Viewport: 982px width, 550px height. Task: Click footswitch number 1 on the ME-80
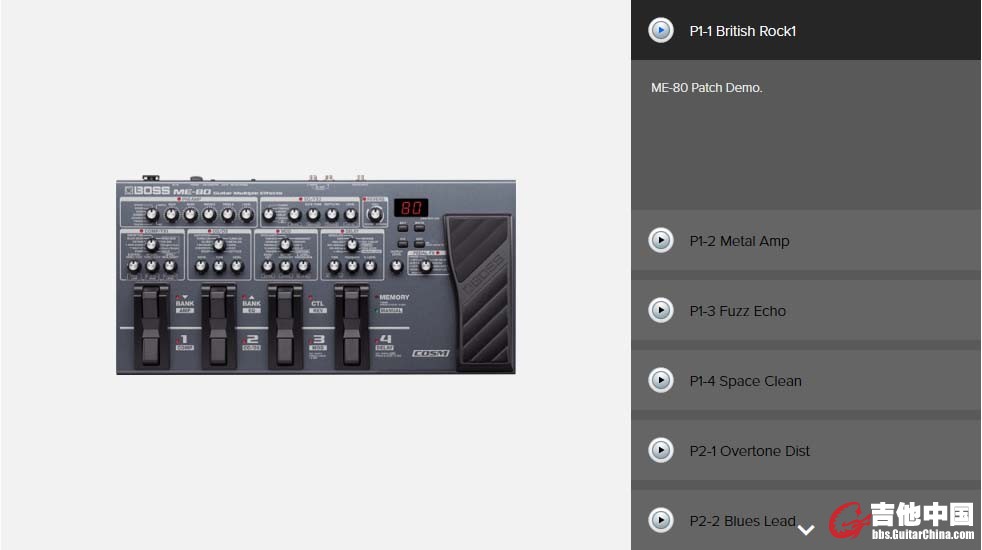point(152,325)
